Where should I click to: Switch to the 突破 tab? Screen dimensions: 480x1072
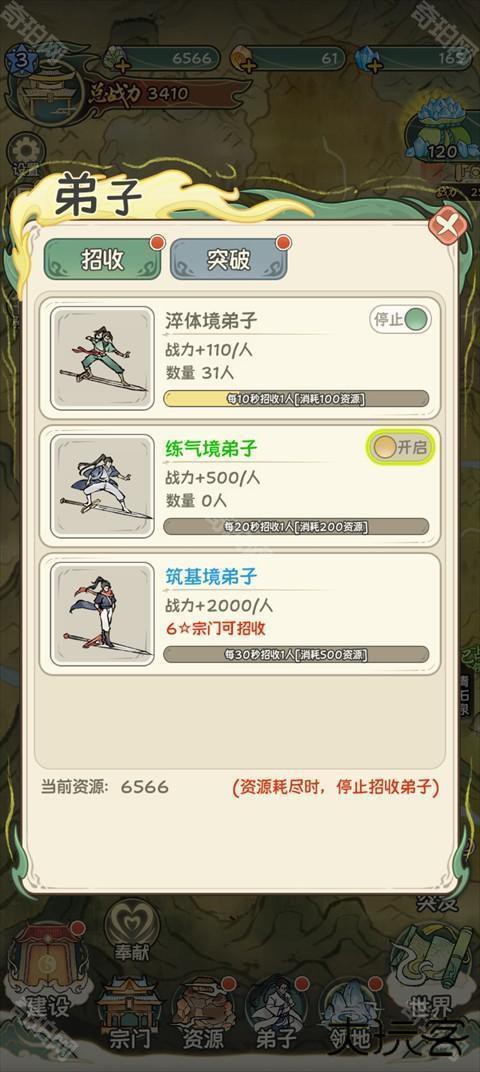coord(228,259)
